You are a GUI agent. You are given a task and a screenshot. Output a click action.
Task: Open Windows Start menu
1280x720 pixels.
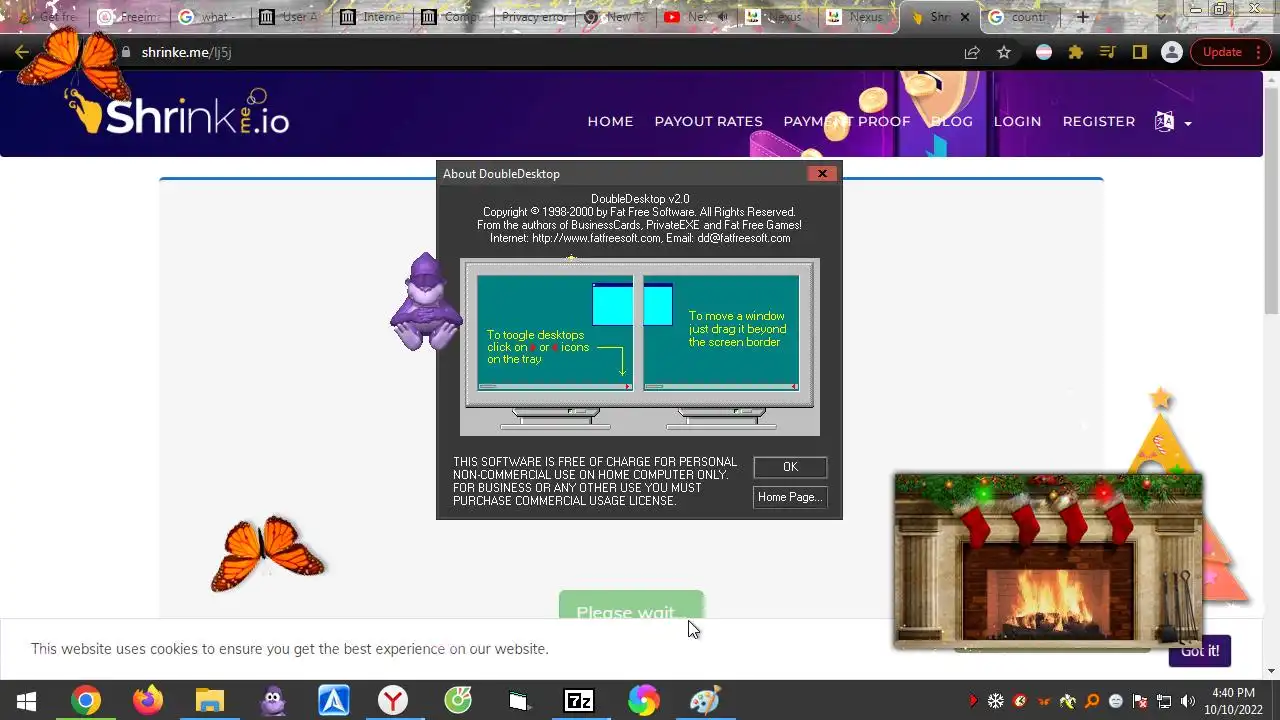tap(26, 701)
